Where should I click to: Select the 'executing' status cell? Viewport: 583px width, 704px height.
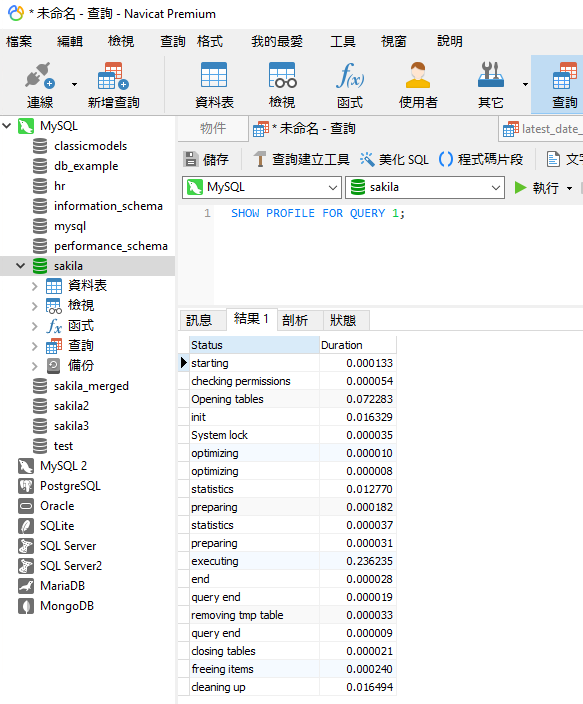(254, 561)
